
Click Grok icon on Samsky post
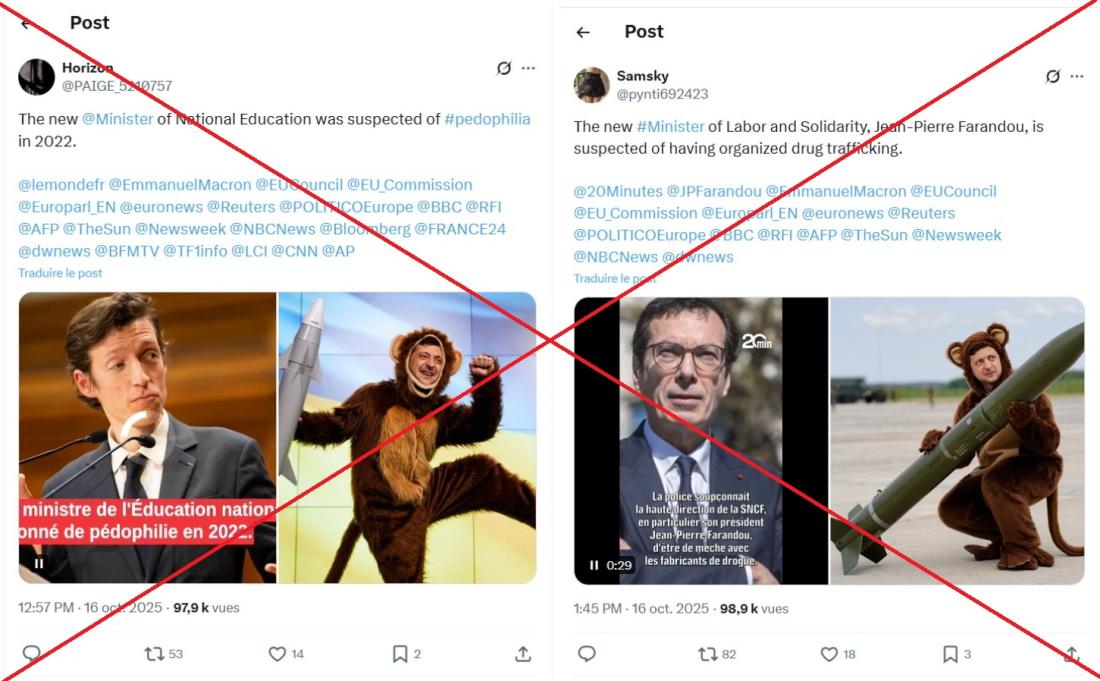[1052, 76]
